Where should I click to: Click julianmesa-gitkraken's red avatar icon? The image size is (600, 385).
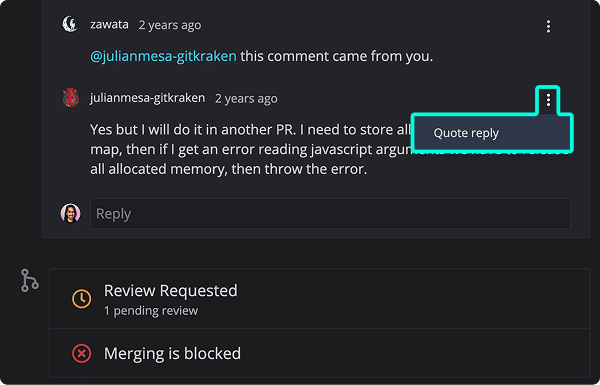pos(71,97)
